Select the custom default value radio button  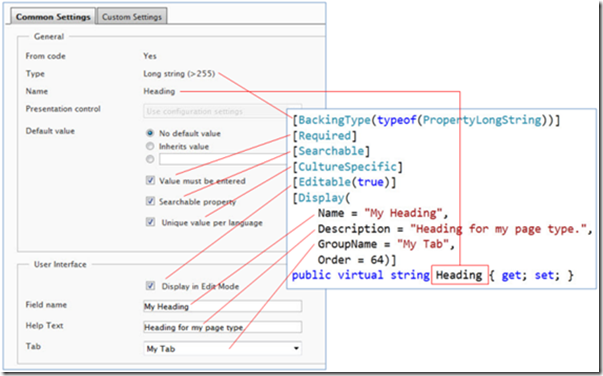point(150,159)
